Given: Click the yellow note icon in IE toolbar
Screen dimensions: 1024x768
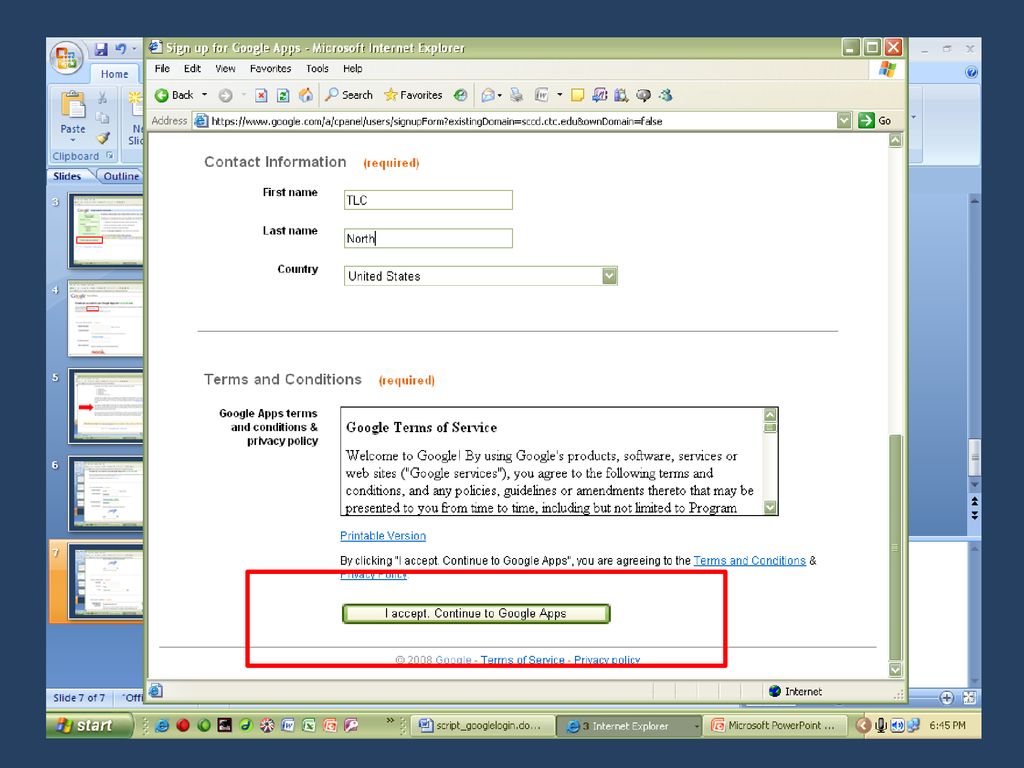Looking at the screenshot, I should coord(577,95).
